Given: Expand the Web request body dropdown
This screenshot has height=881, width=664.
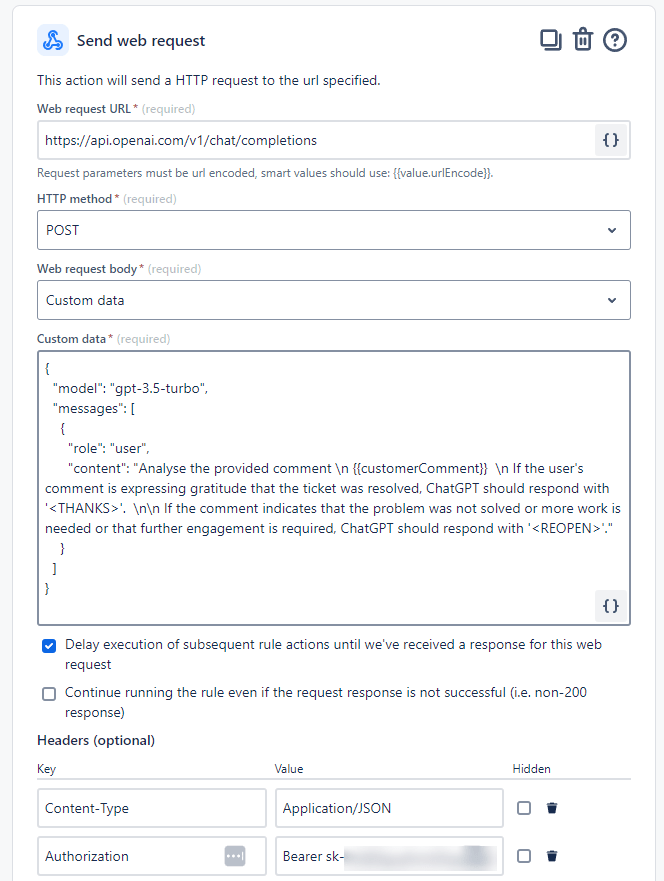Looking at the screenshot, I should click(334, 300).
